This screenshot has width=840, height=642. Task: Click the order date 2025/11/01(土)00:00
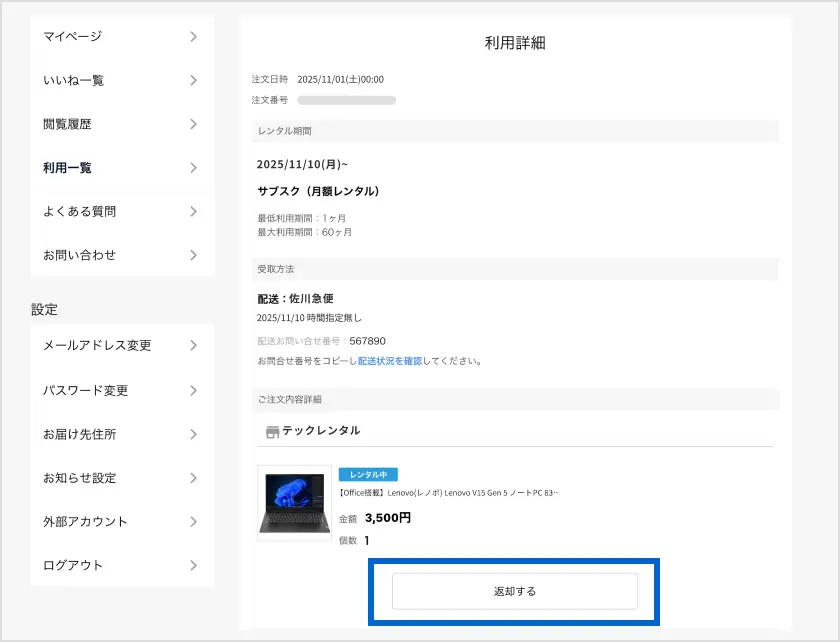(341, 80)
